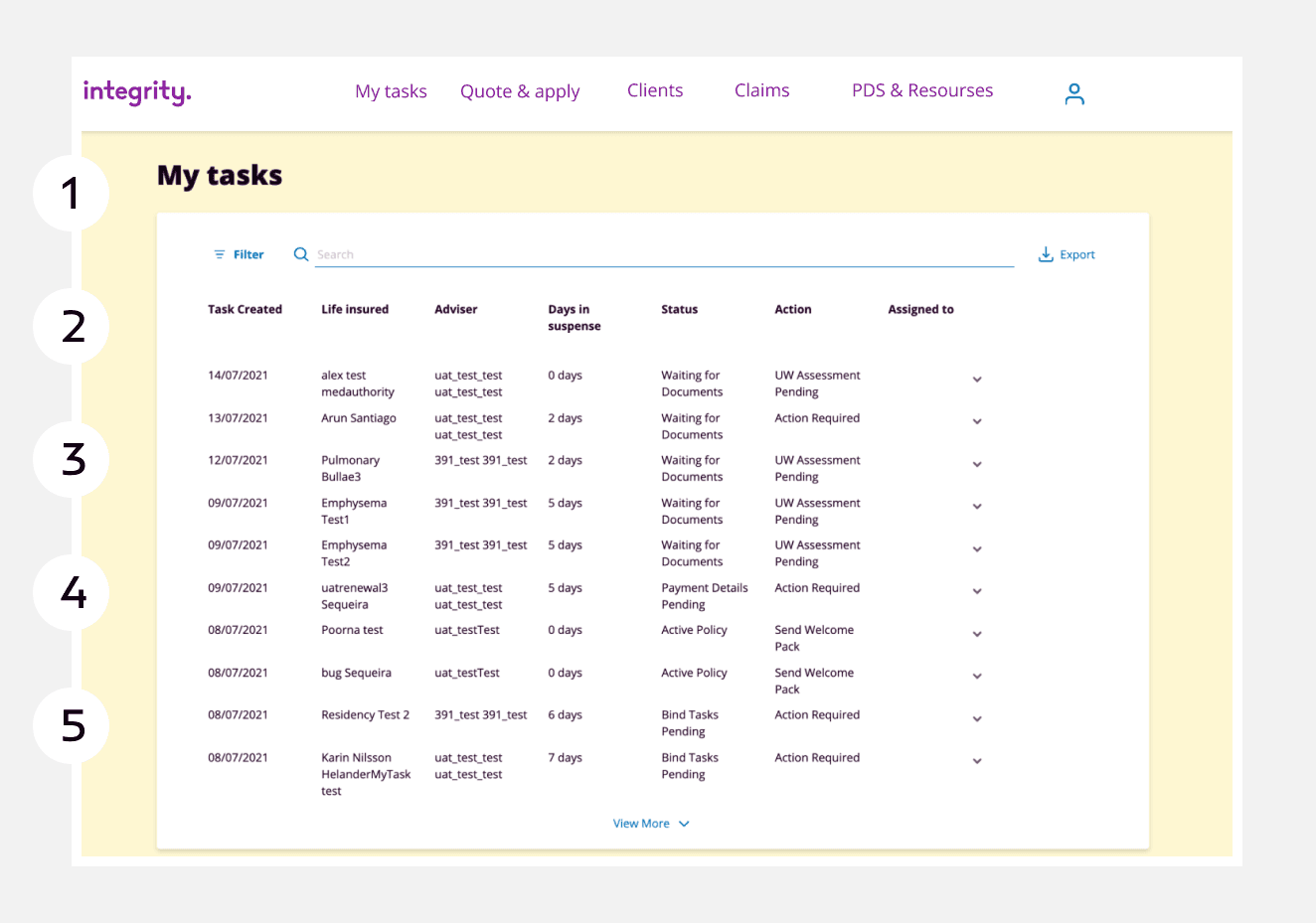Image resolution: width=1316 pixels, height=923 pixels.
Task: Expand the Residency Test 2 row
Action: click(977, 718)
